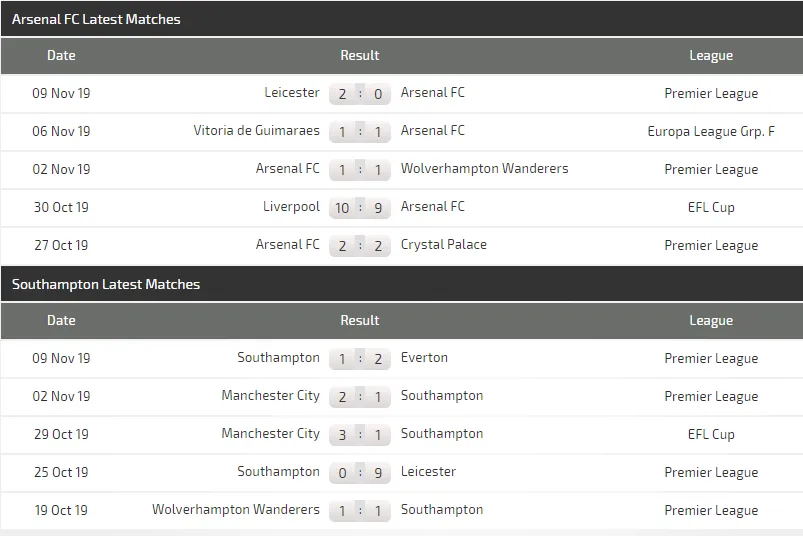Screen dimensions: 803x536
Task: Open the Crystal Palace team link
Action: (443, 245)
